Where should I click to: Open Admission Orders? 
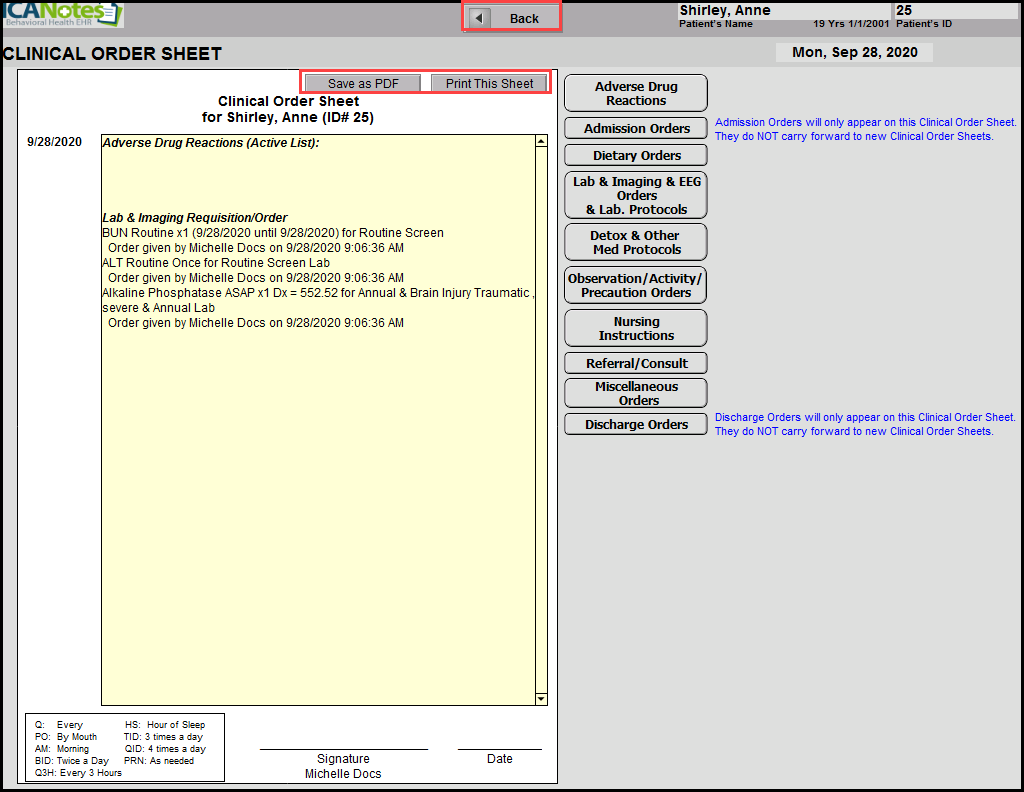(635, 128)
